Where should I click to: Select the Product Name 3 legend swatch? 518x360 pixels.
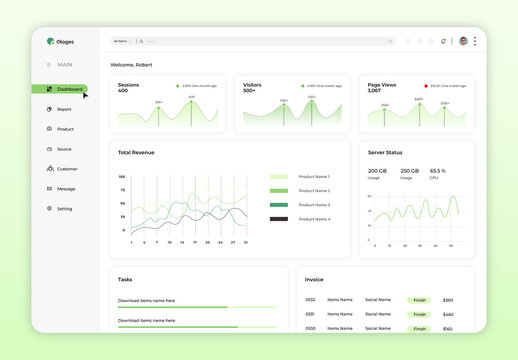coord(279,205)
